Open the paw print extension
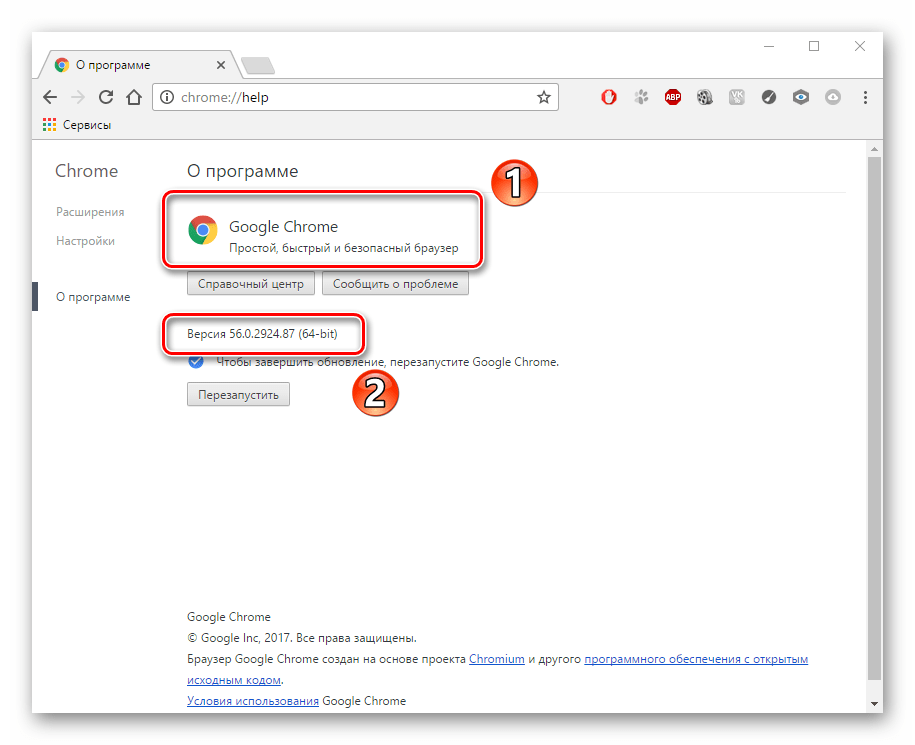This screenshot has height=745, width=915. coord(641,97)
